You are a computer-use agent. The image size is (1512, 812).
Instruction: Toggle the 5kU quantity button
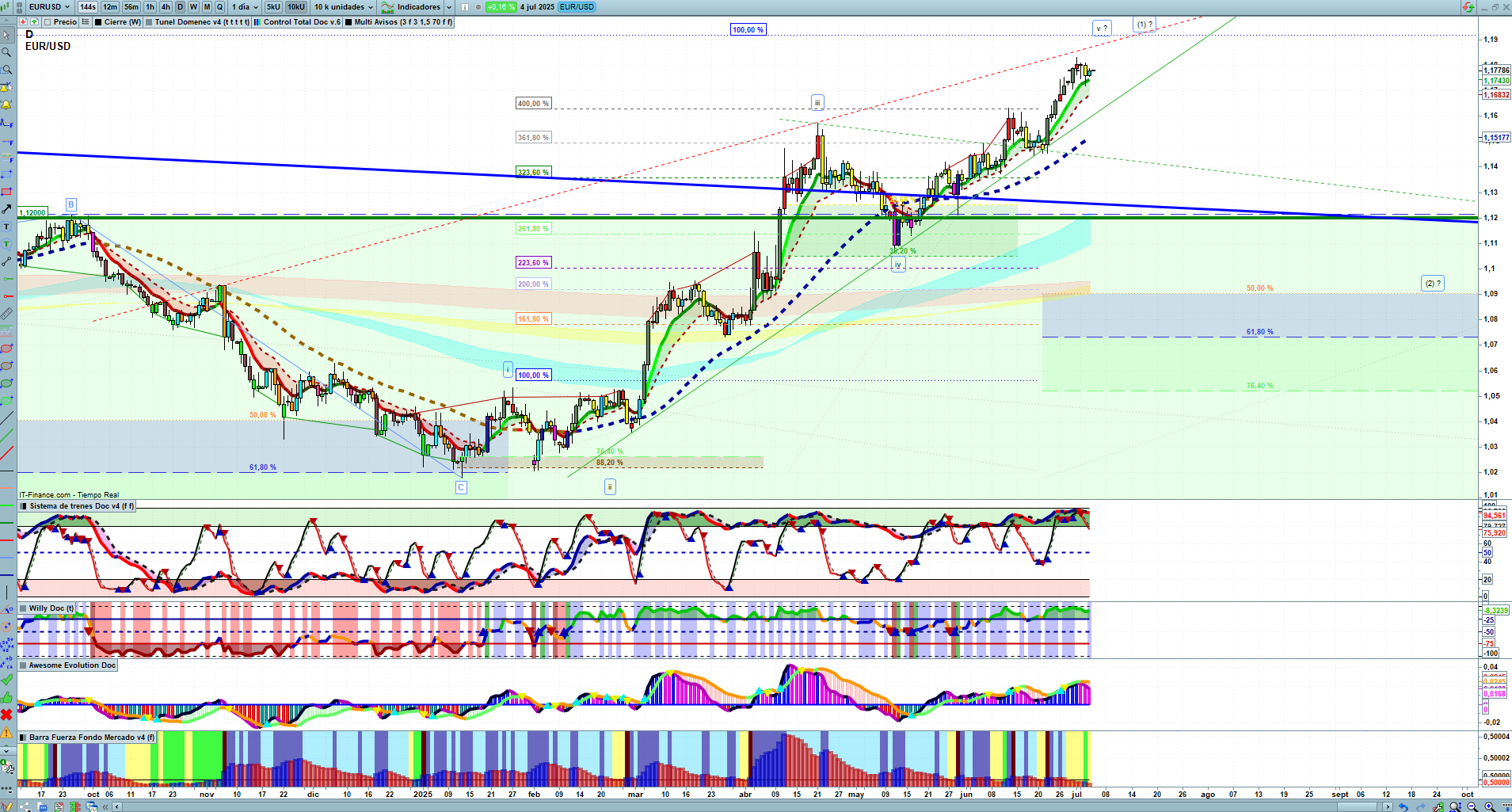tap(273, 7)
